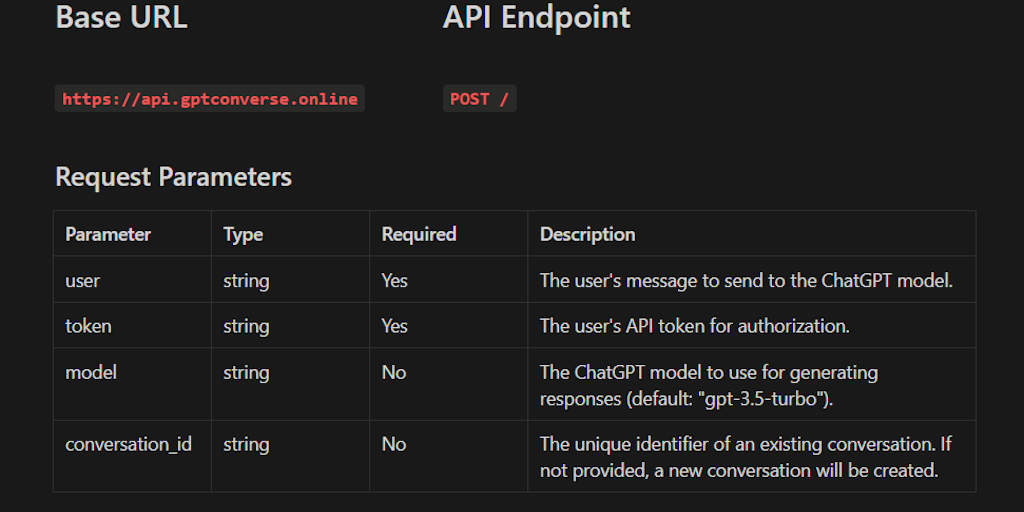Click the POST / endpoint code block
This screenshot has height=512, width=1024.
coord(479,99)
